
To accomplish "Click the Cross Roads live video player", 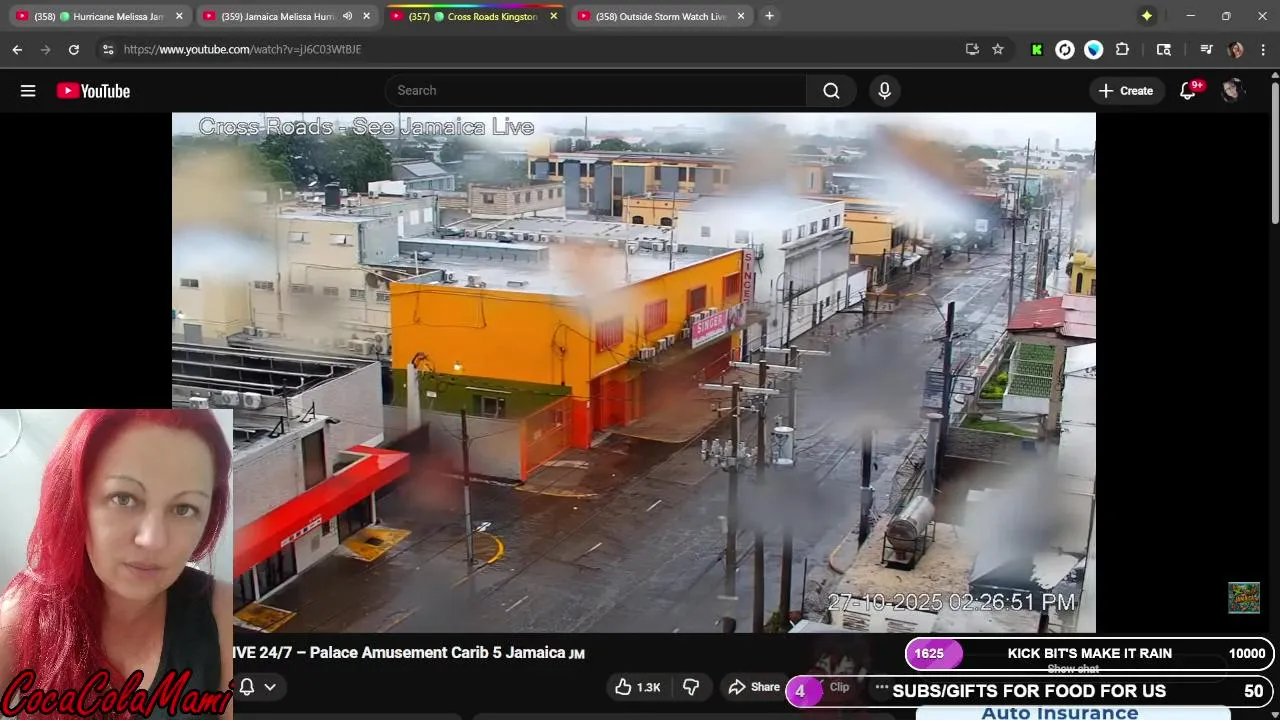I will pos(634,372).
